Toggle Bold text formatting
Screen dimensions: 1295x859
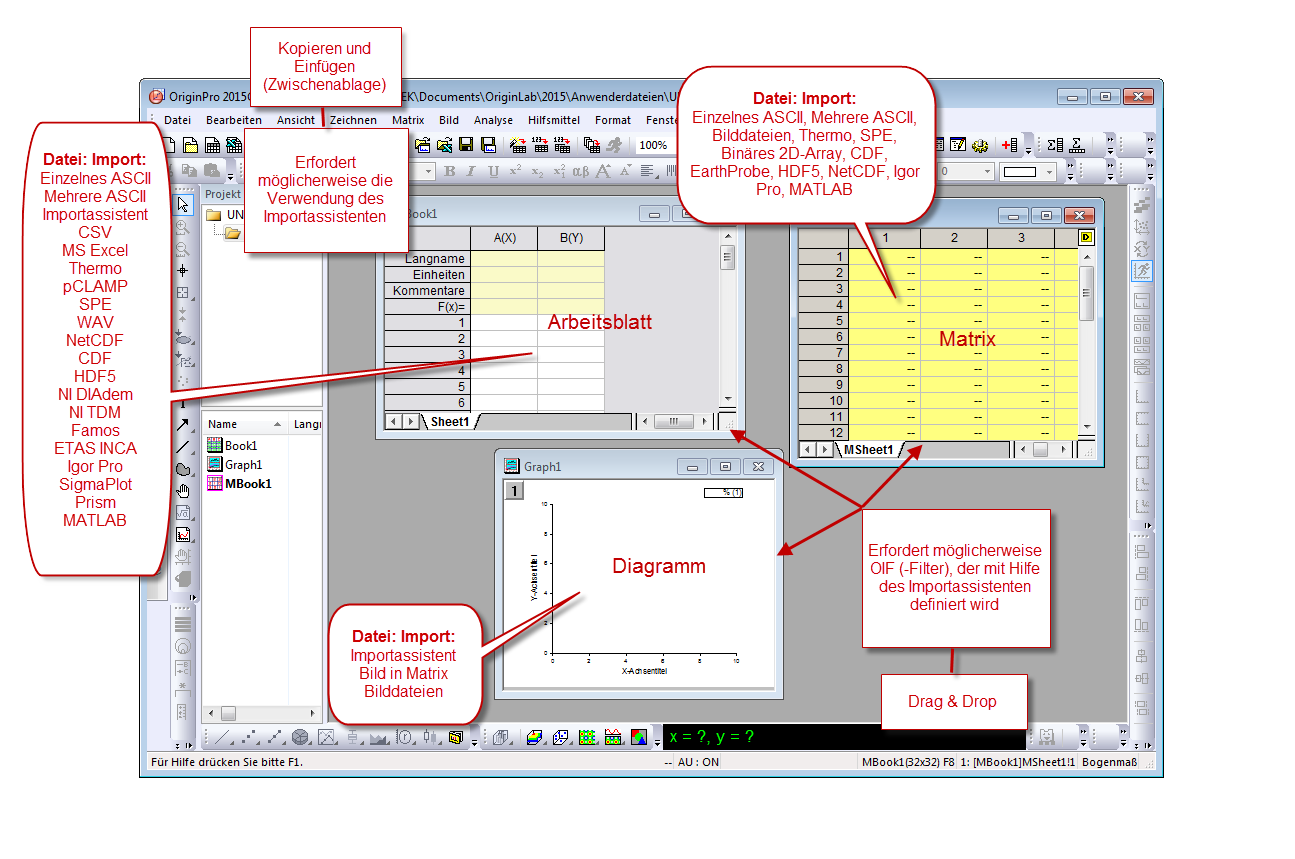coord(449,171)
